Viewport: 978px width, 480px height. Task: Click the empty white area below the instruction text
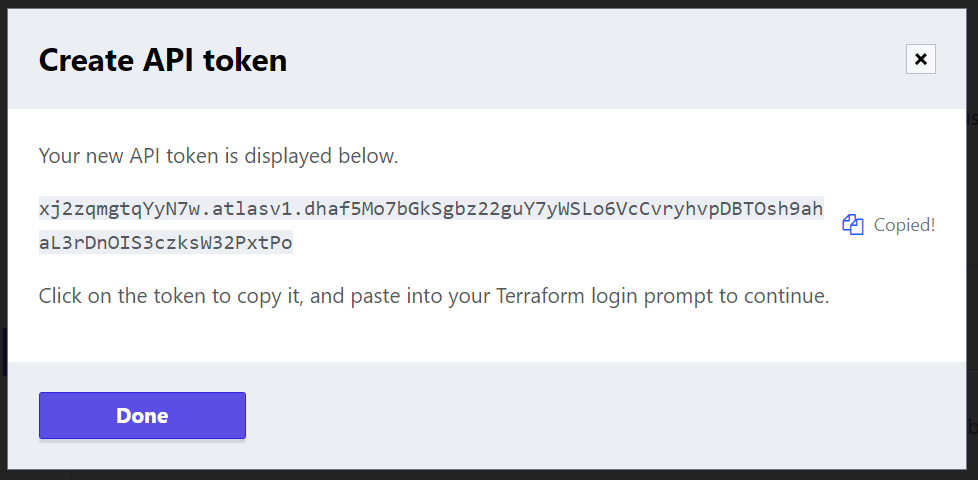487,337
